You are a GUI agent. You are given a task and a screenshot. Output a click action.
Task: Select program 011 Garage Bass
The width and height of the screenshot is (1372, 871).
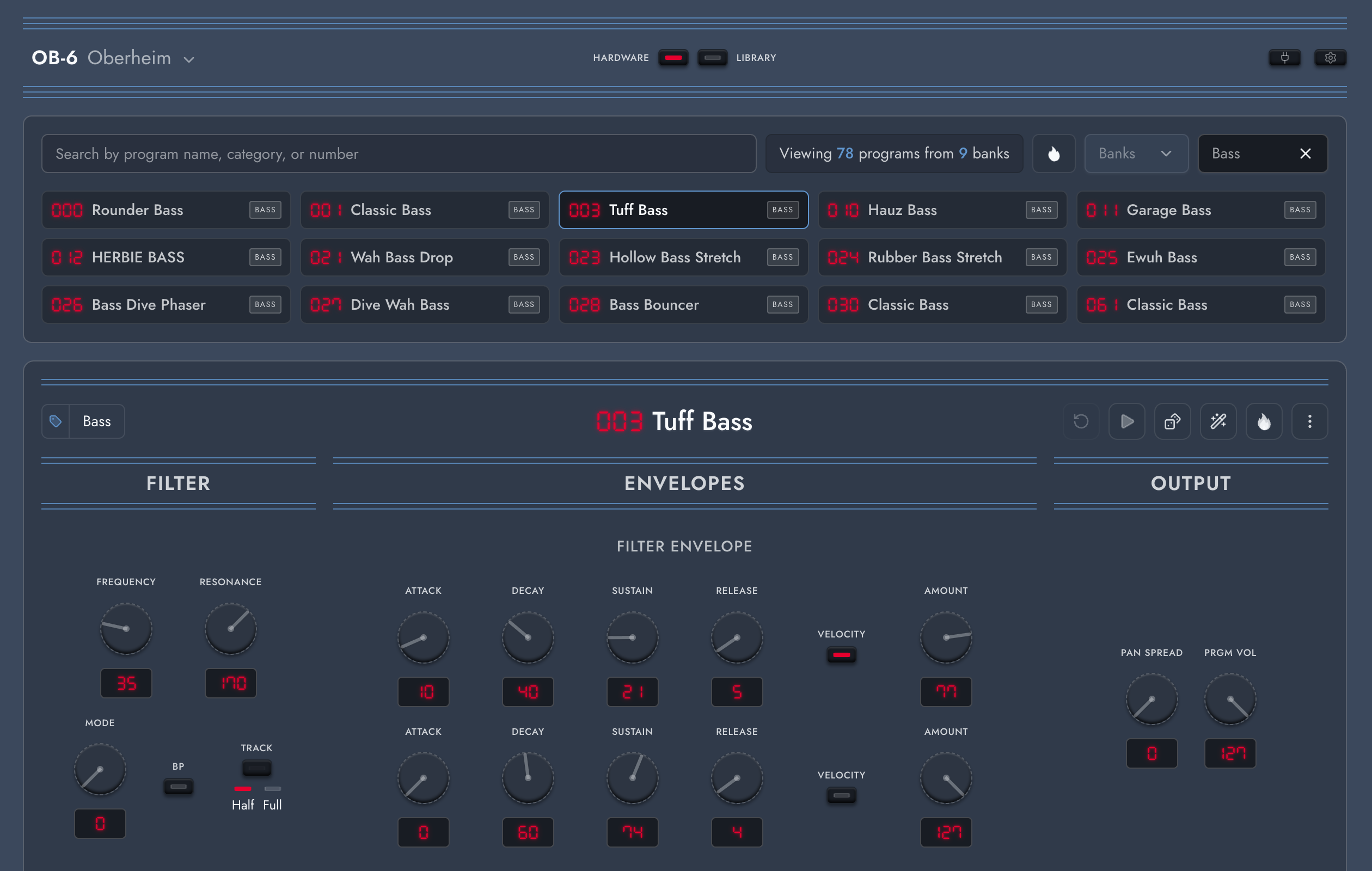1201,210
